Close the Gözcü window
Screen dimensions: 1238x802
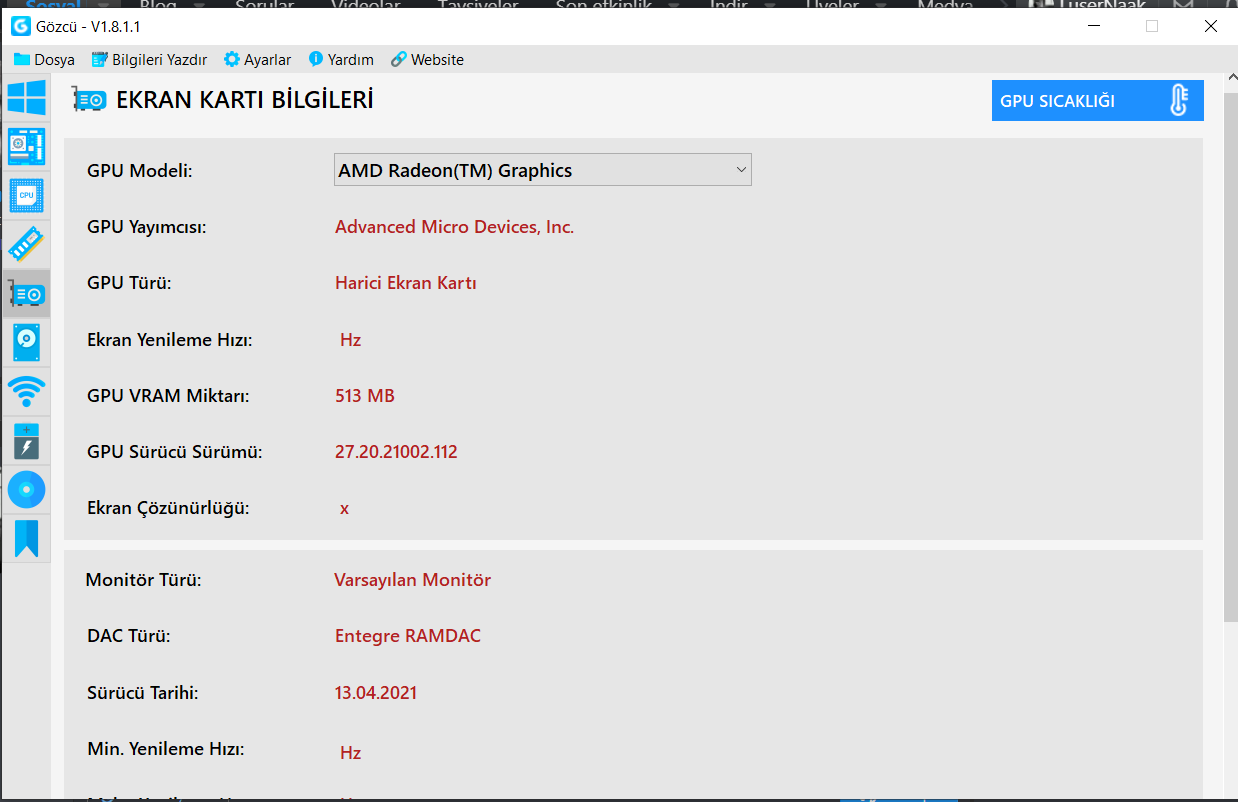click(x=1210, y=26)
